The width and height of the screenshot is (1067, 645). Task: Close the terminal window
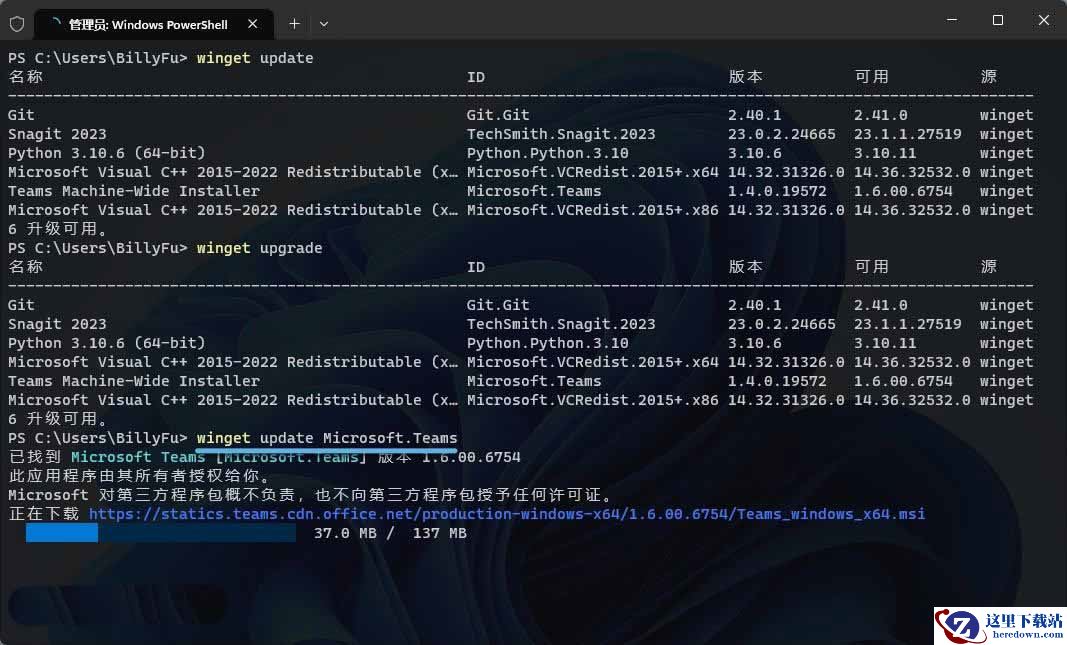pos(1043,20)
